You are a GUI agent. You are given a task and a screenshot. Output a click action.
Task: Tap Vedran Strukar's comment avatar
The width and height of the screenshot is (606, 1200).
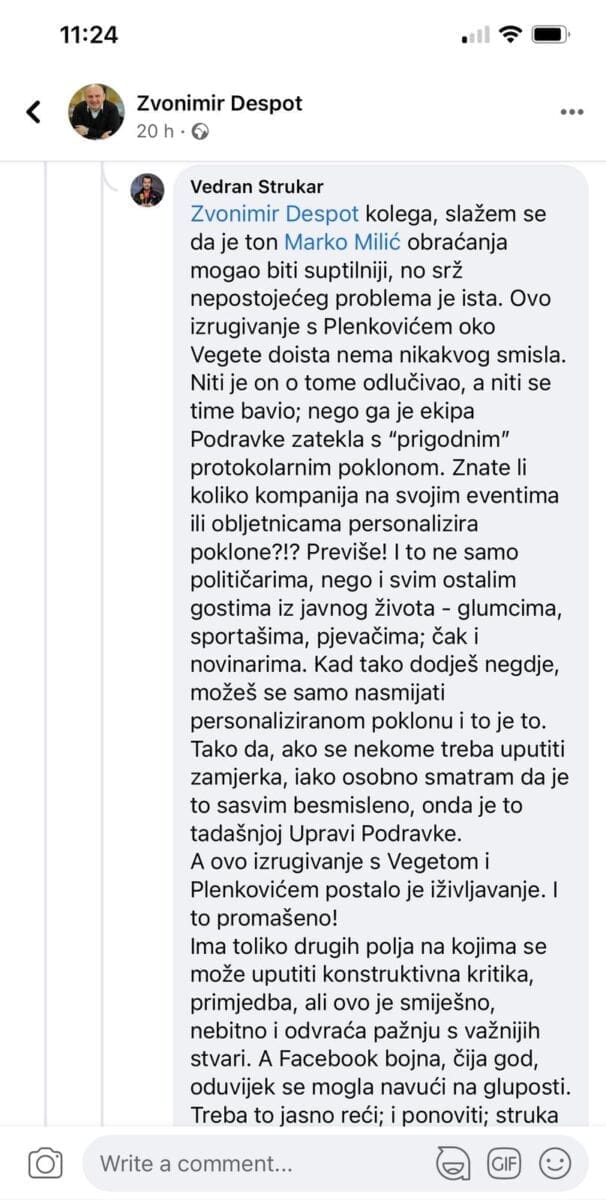(x=147, y=189)
